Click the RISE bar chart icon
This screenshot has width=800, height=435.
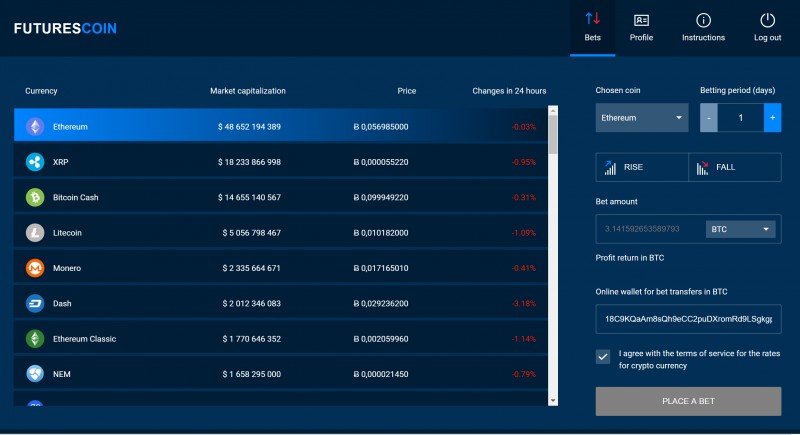[x=610, y=167]
